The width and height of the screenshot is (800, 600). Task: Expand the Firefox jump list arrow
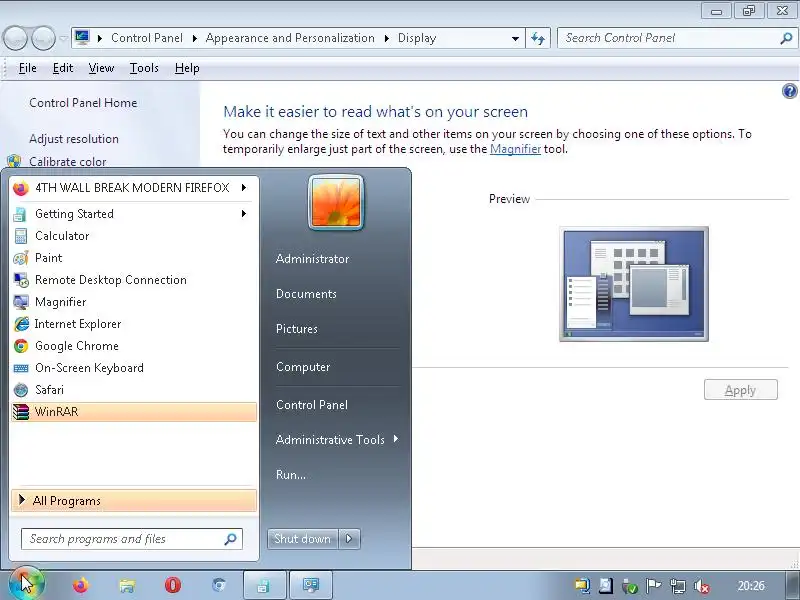tap(244, 188)
